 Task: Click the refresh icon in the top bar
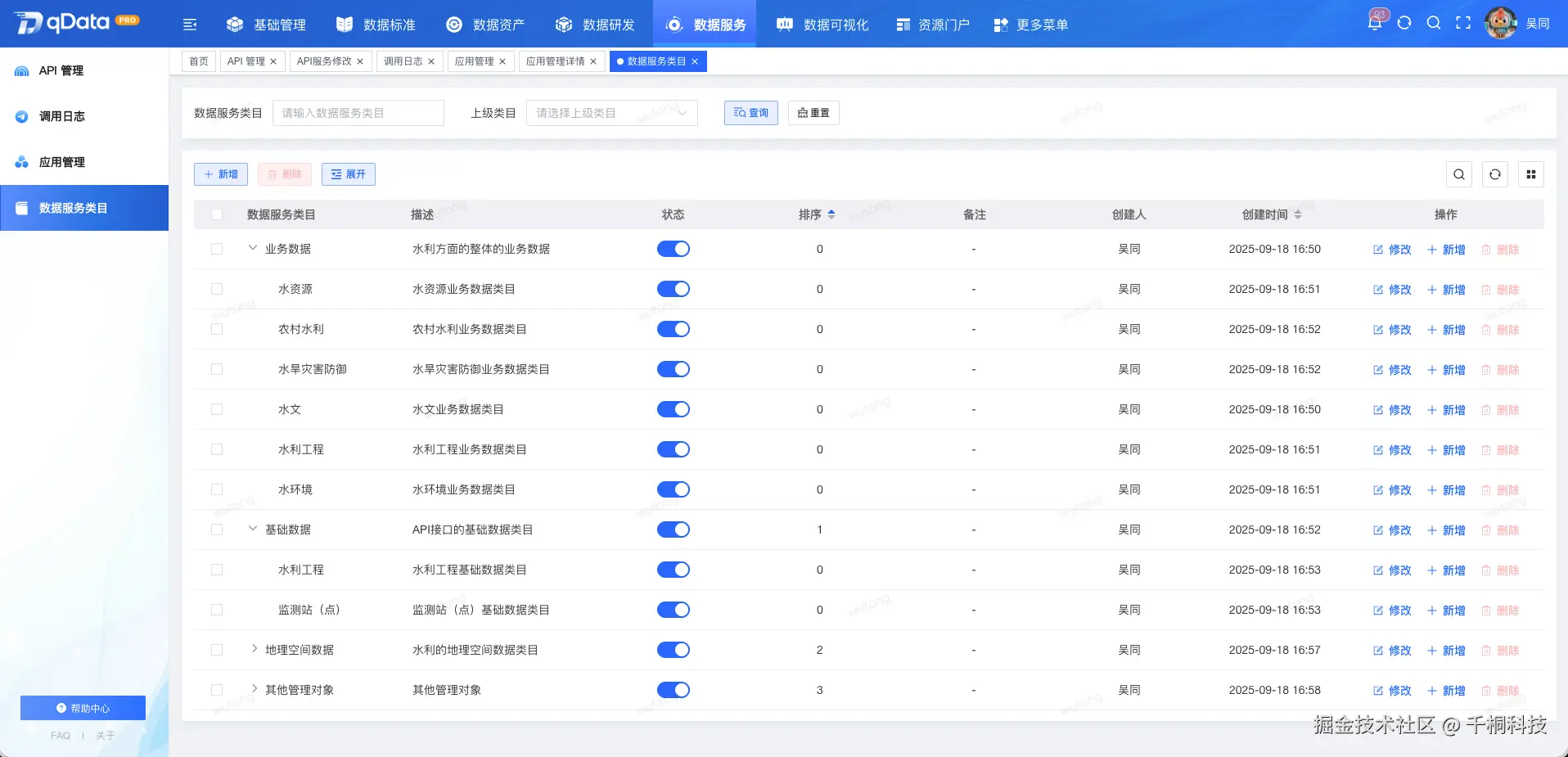pyautogui.click(x=1405, y=22)
